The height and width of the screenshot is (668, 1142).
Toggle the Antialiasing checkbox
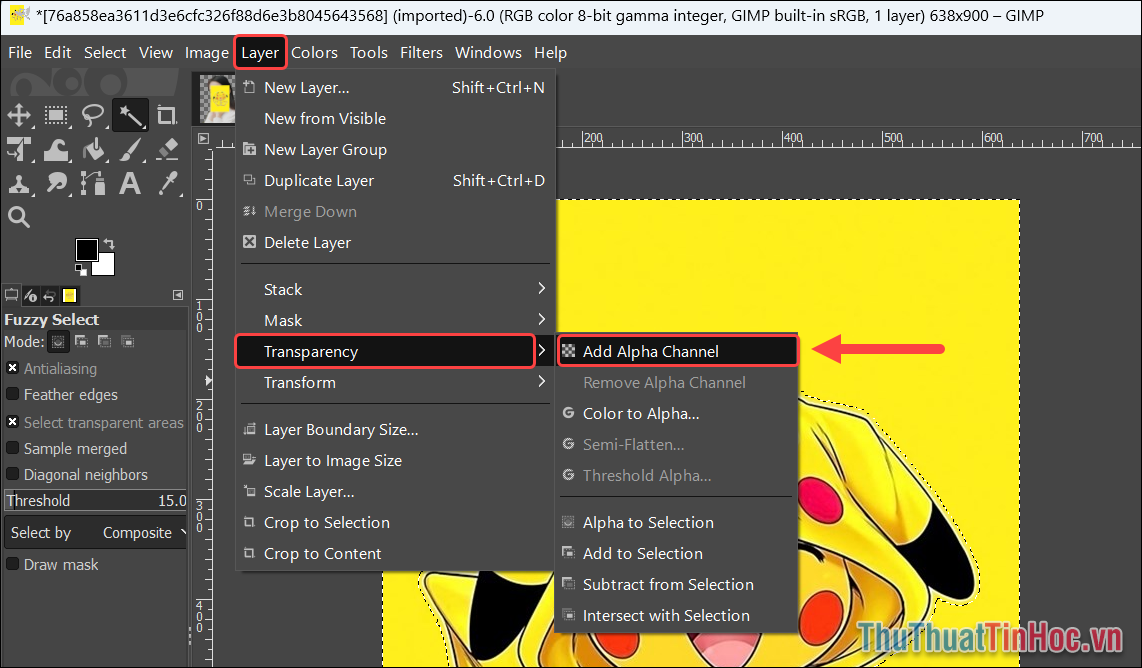click(x=12, y=369)
